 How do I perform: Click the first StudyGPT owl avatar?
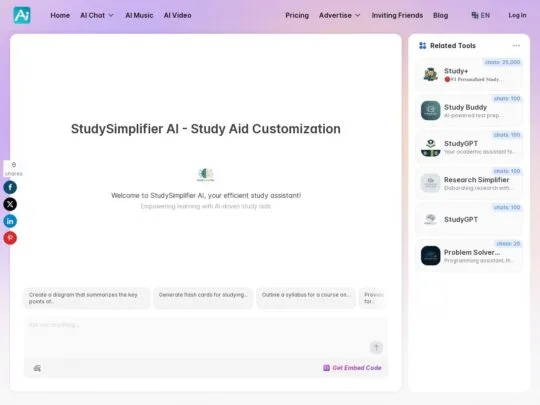tap(430, 147)
